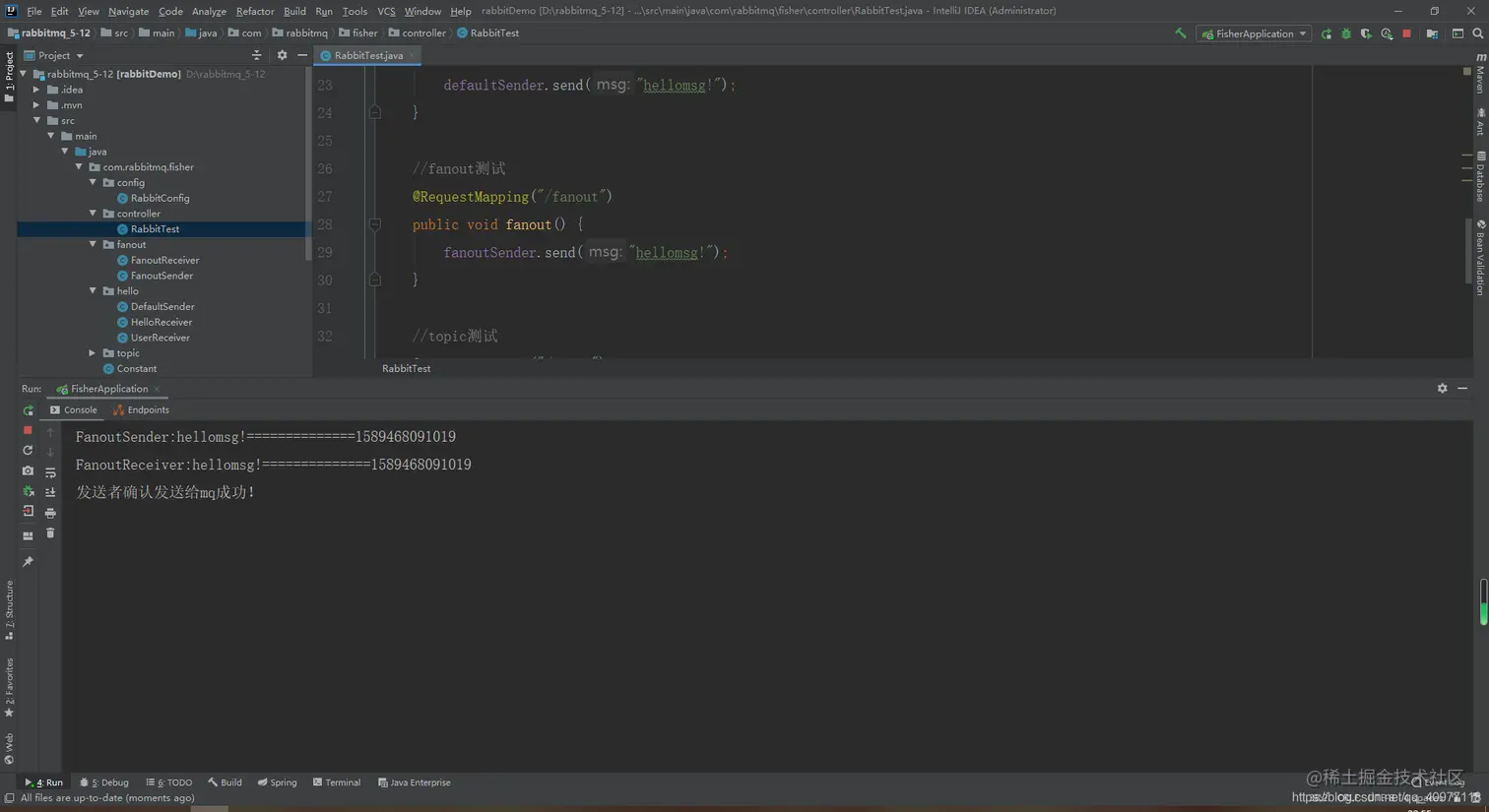Viewport: 1489px width, 812px height.
Task: Hide the Run tool window
Action: click(1462, 389)
